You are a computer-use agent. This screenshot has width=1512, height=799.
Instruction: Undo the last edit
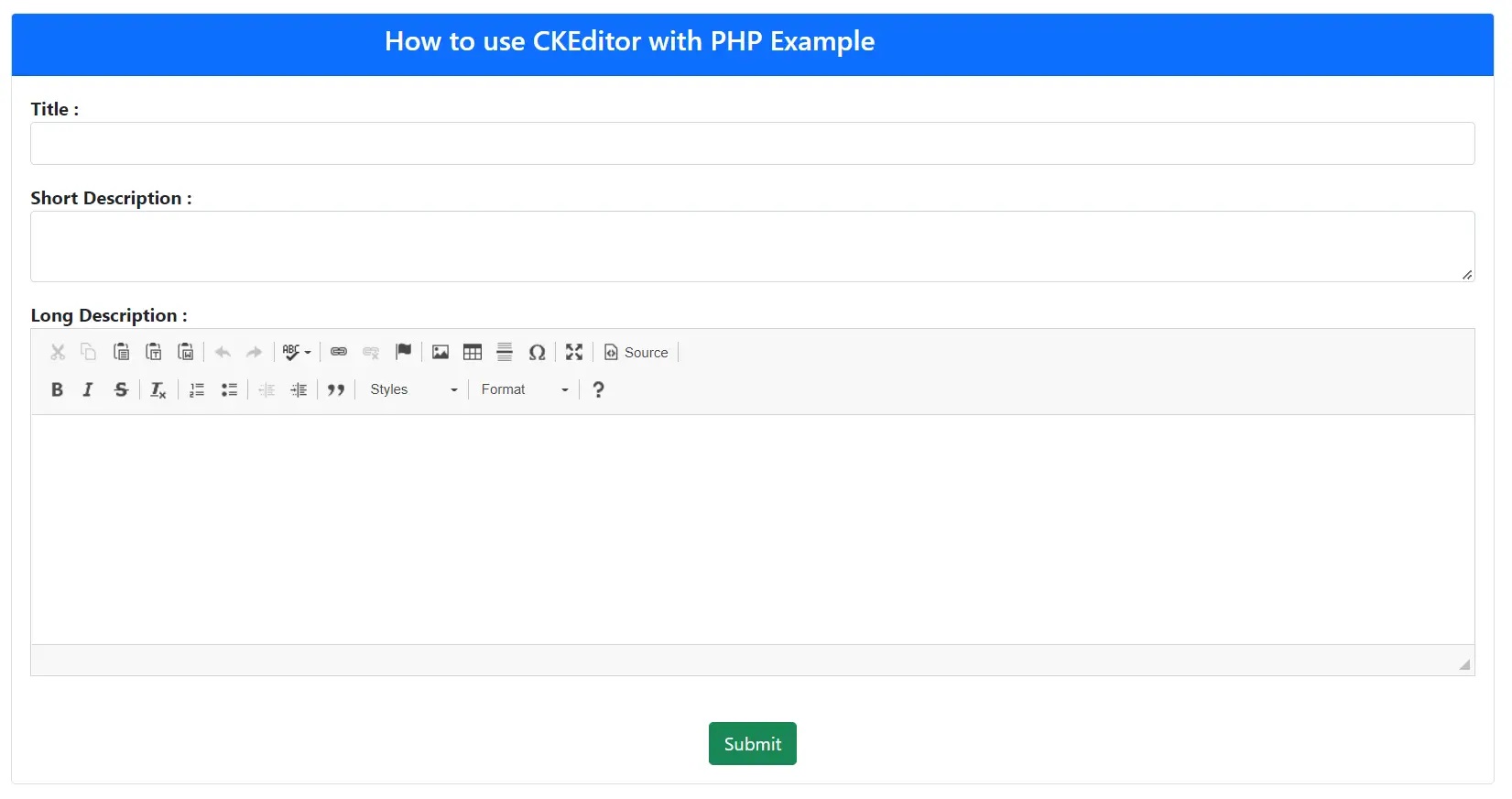click(x=223, y=352)
